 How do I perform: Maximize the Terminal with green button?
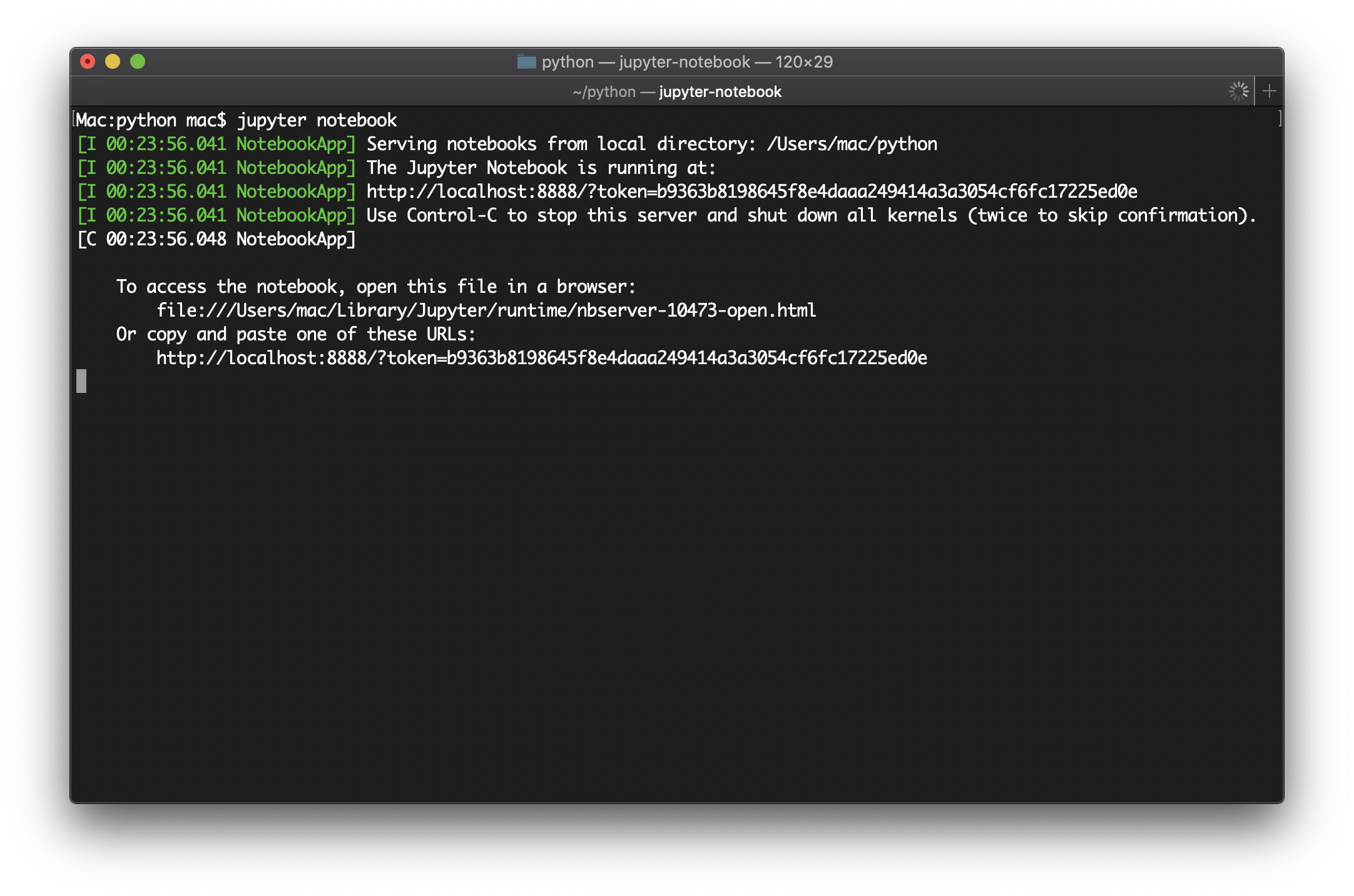[138, 61]
